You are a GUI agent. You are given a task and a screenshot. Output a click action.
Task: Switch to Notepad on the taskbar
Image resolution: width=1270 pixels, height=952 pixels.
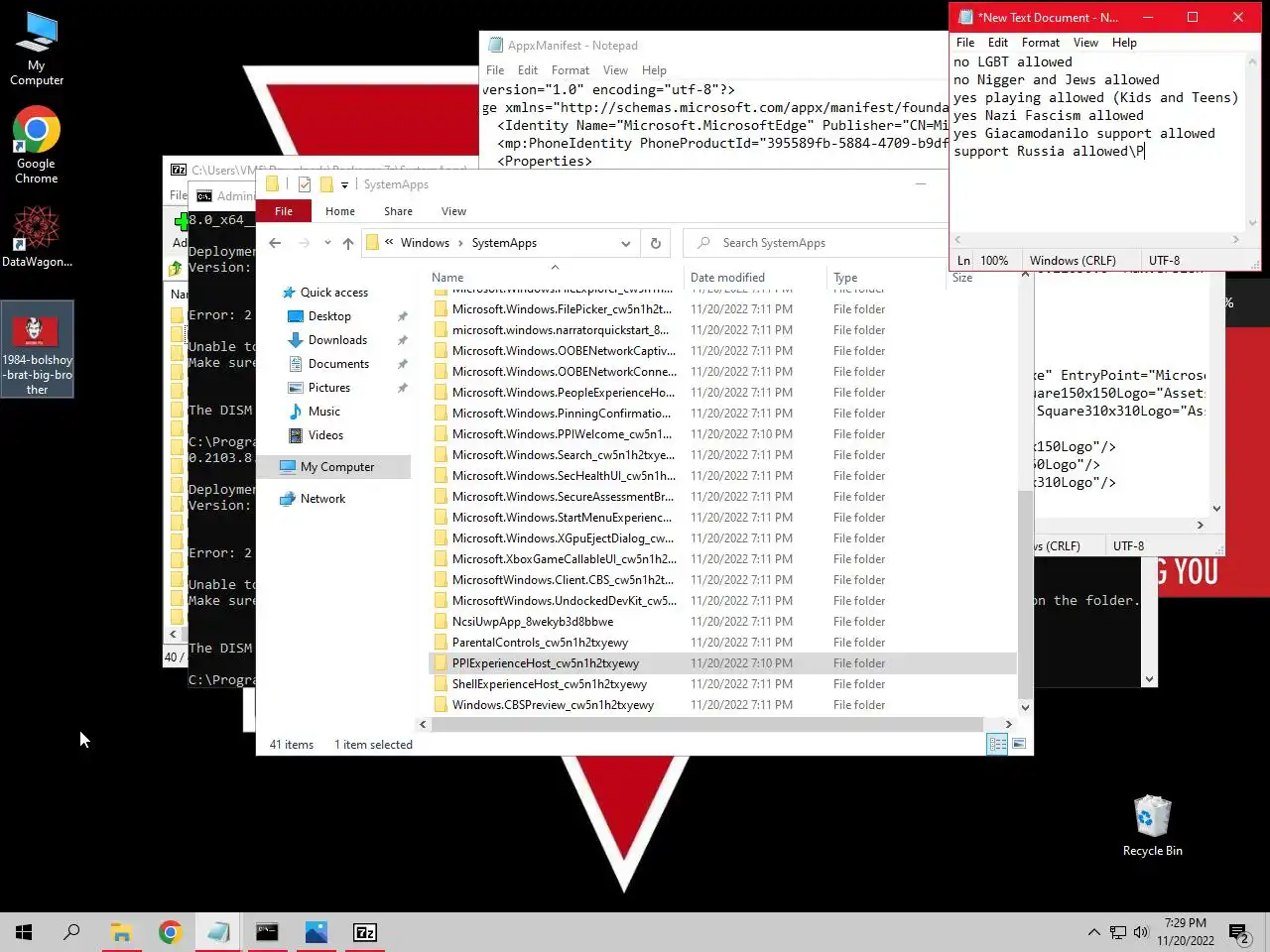tap(218, 932)
